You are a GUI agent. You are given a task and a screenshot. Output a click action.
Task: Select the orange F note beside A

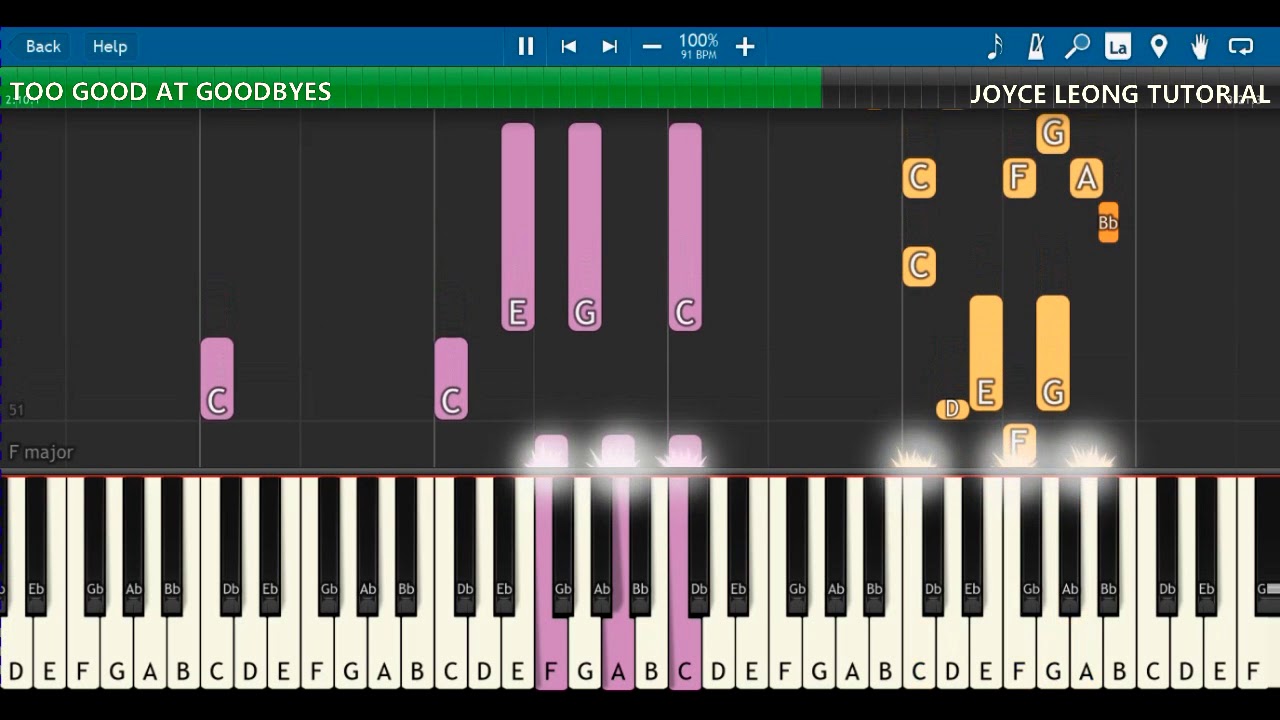1019,178
